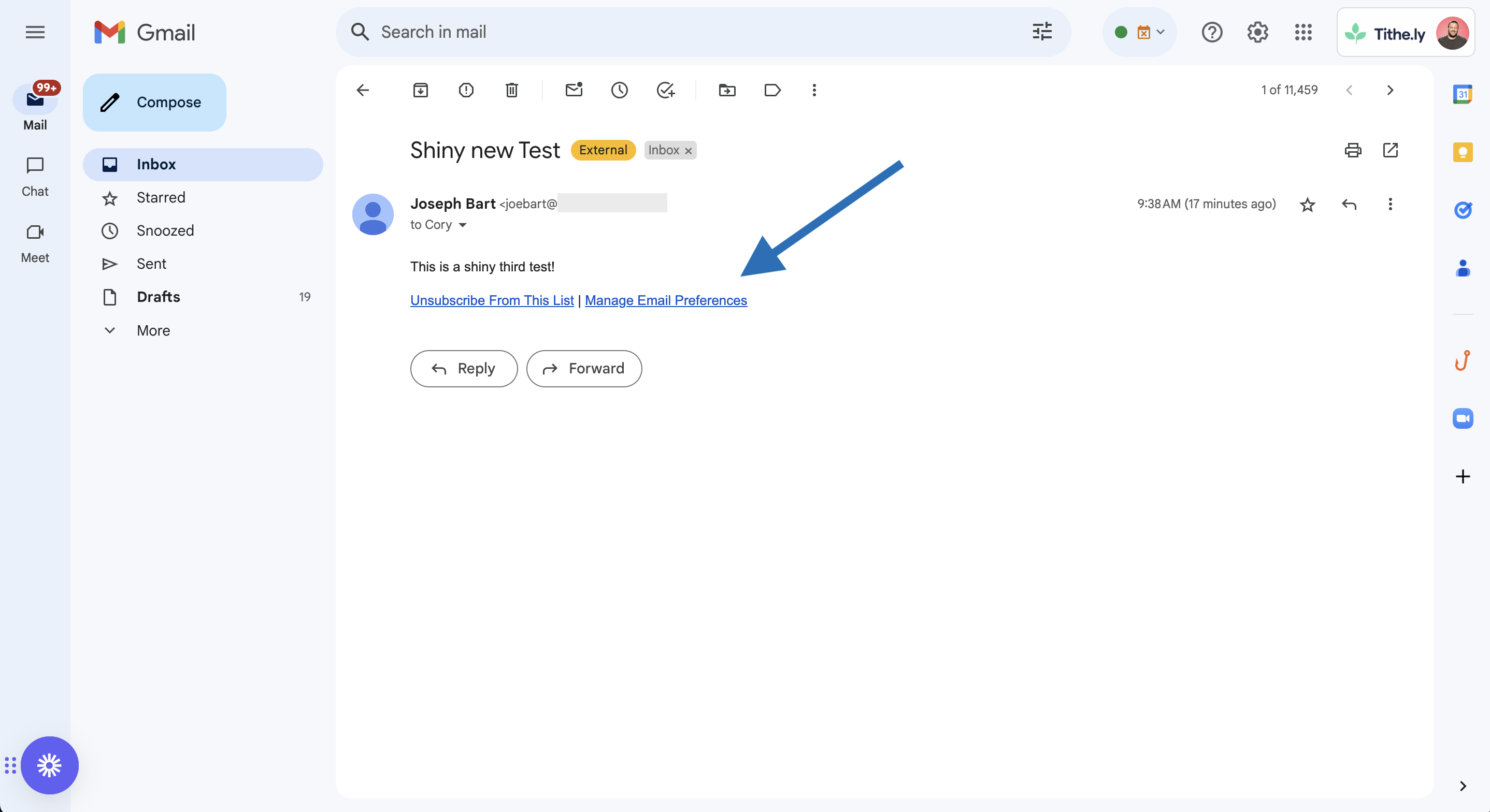The image size is (1490, 812).
Task: Open the Drafts folder
Action: click(x=203, y=297)
